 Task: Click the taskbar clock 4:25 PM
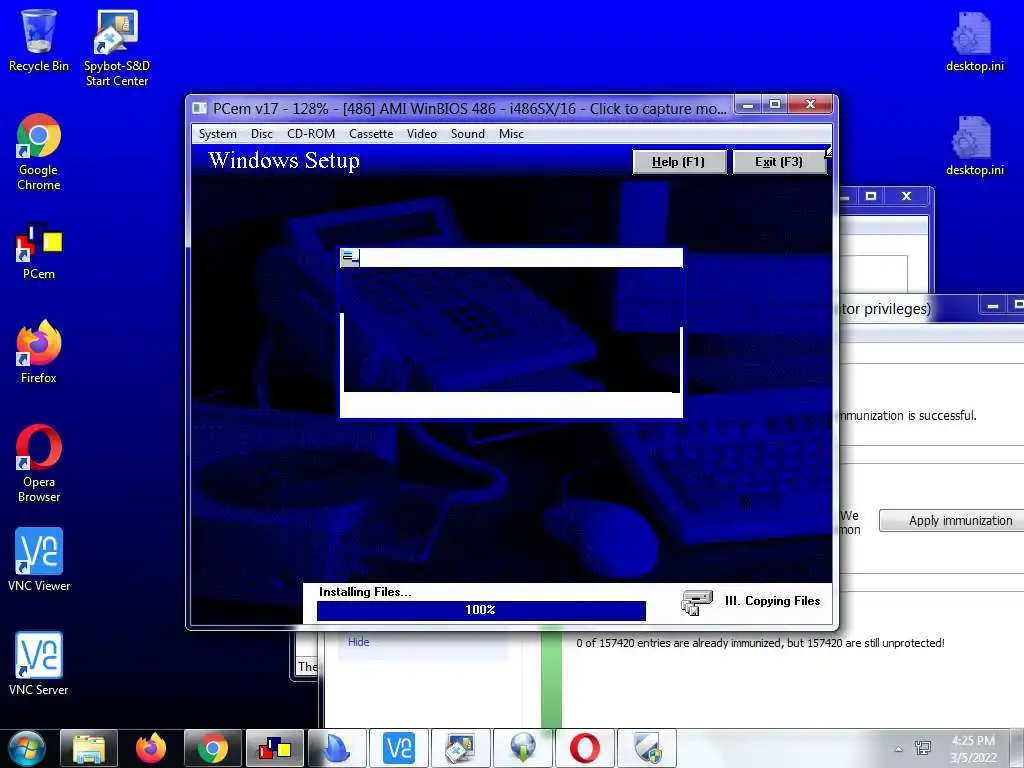pos(974,749)
